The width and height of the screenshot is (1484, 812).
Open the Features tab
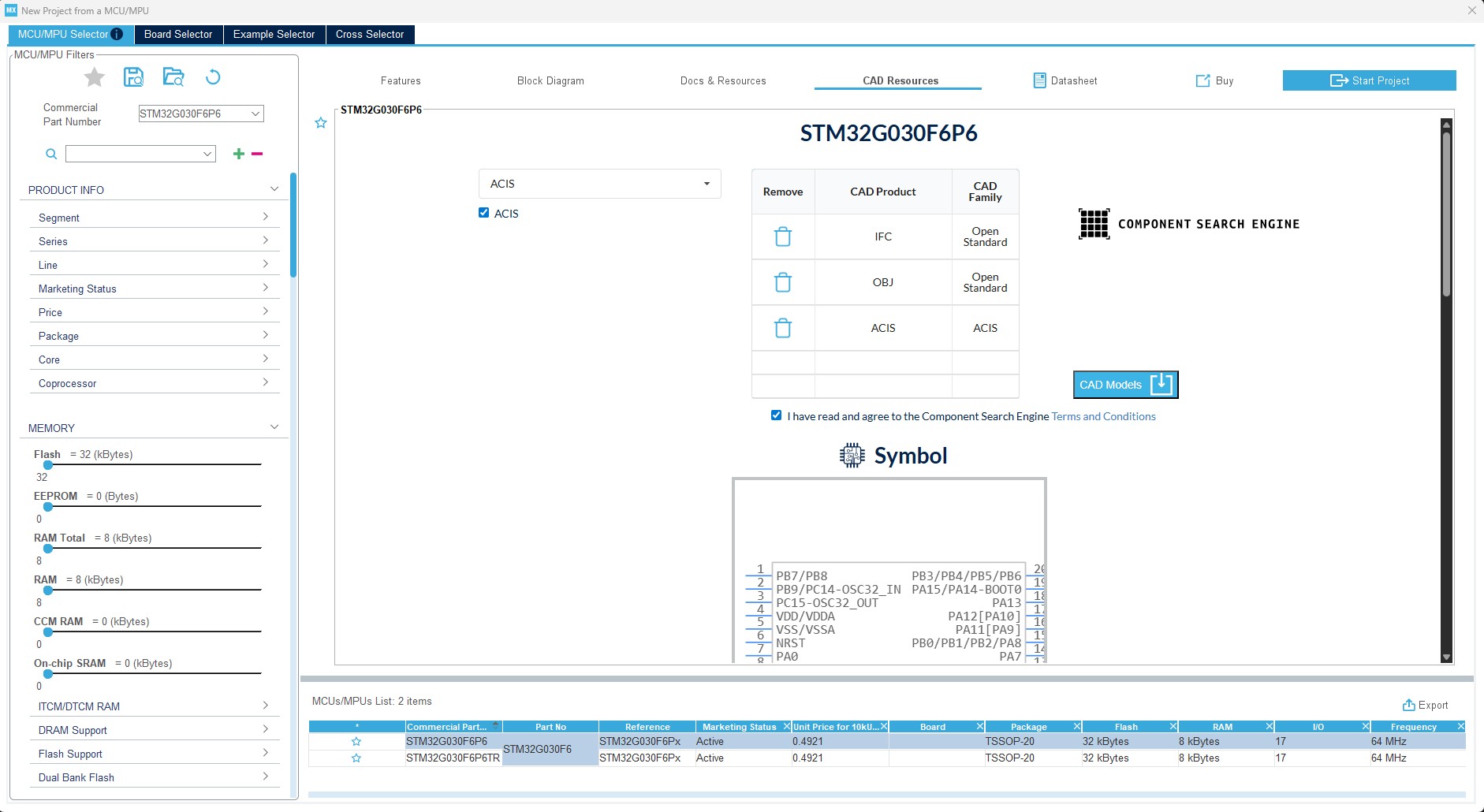coord(401,80)
